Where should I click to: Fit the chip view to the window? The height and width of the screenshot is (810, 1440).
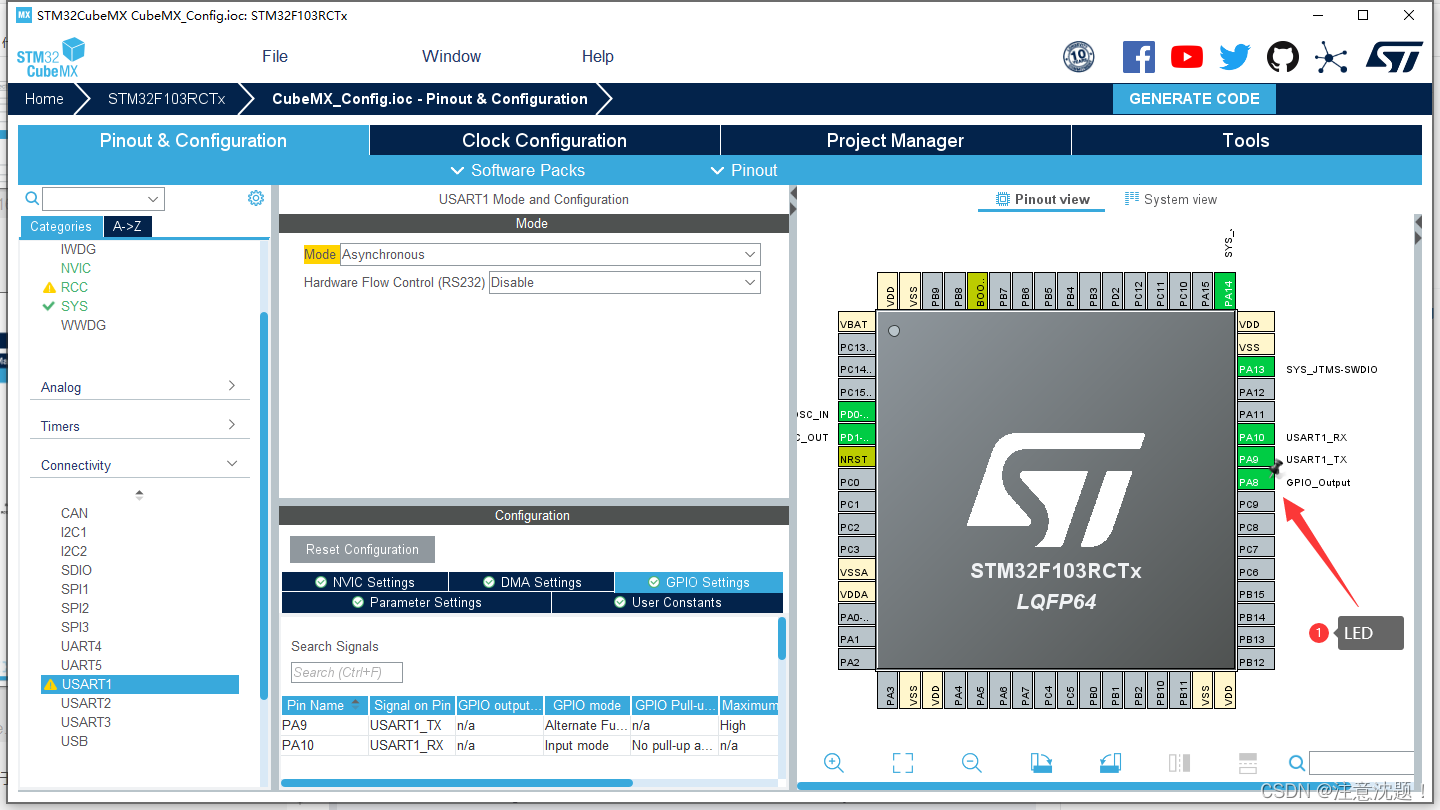903,763
